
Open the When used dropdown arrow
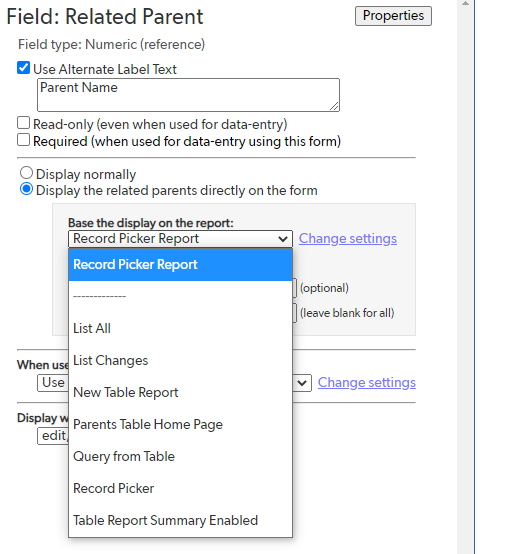pyautogui.click(x=302, y=383)
